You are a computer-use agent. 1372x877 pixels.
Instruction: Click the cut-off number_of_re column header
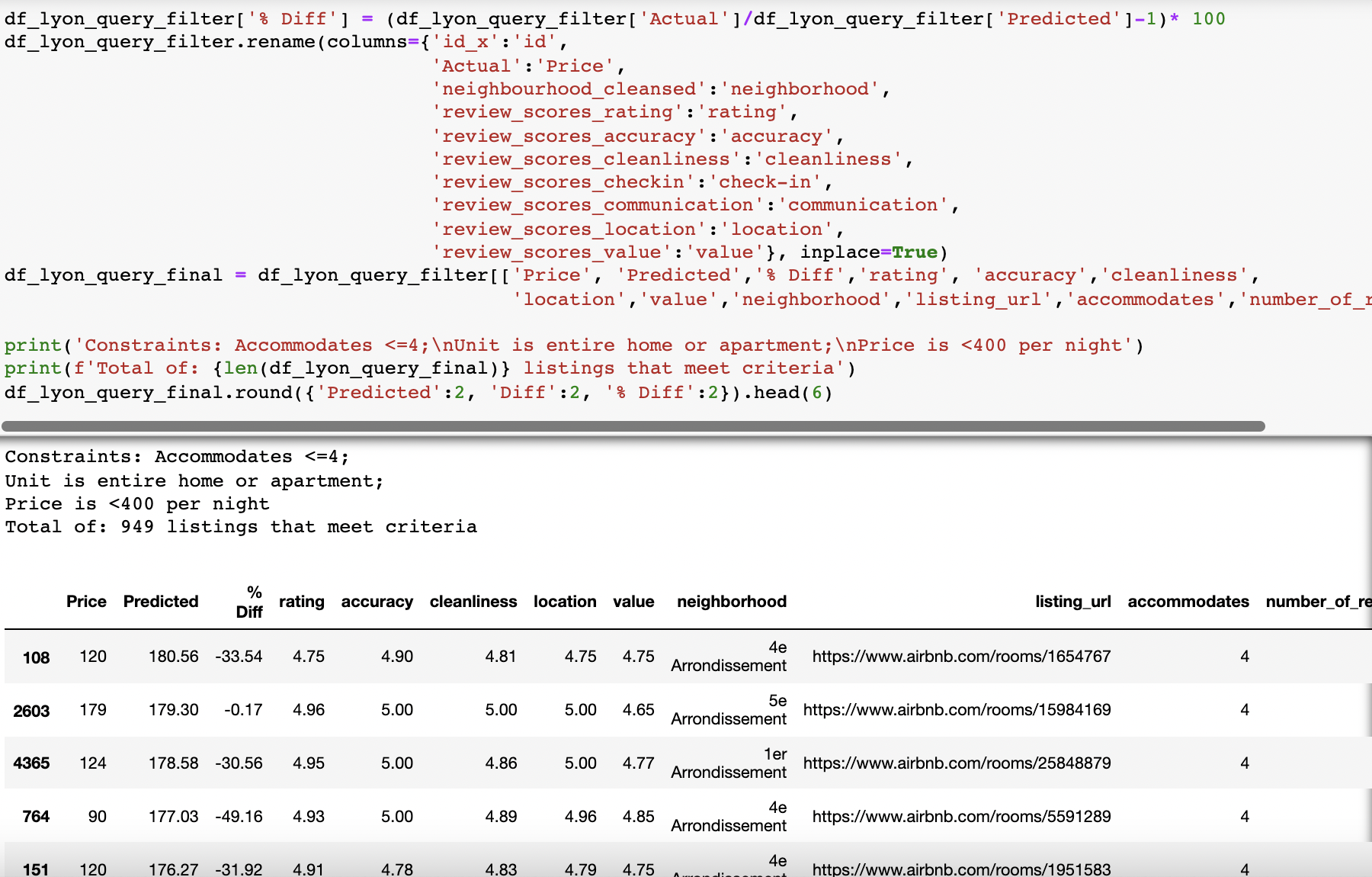pos(1319,602)
